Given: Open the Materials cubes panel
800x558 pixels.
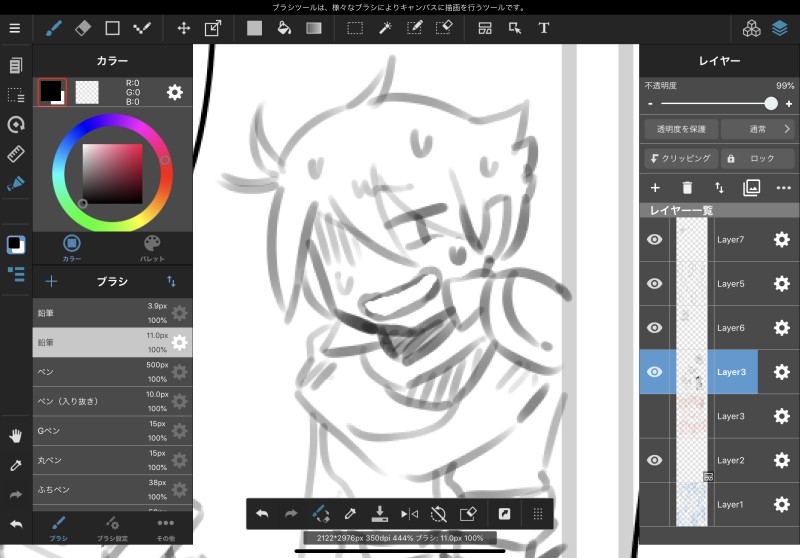Looking at the screenshot, I should pos(751,29).
